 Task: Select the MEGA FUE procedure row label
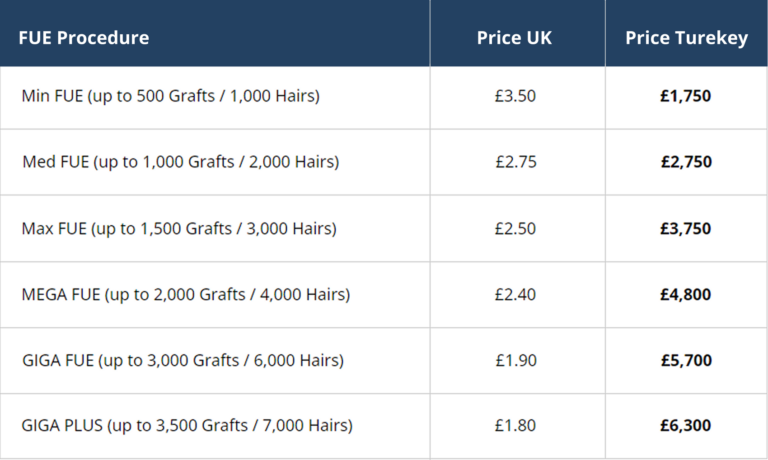(x=185, y=294)
